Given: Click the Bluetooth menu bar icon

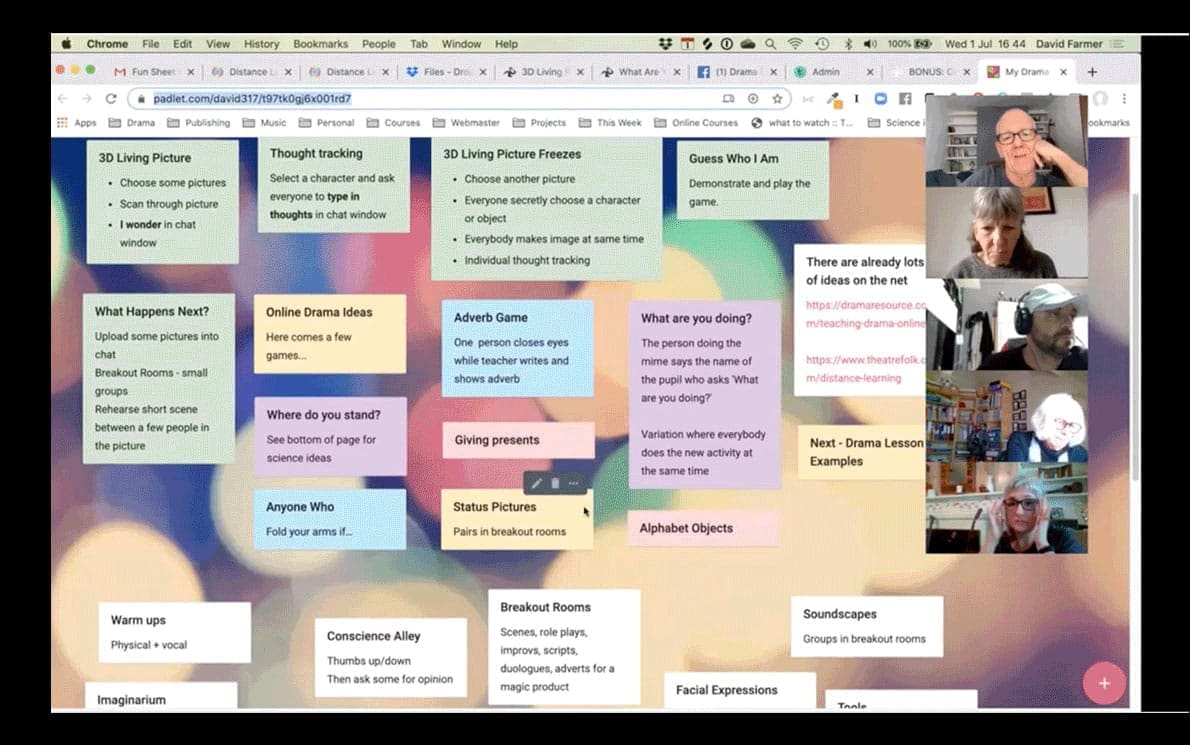Looking at the screenshot, I should pyautogui.click(x=848, y=44).
